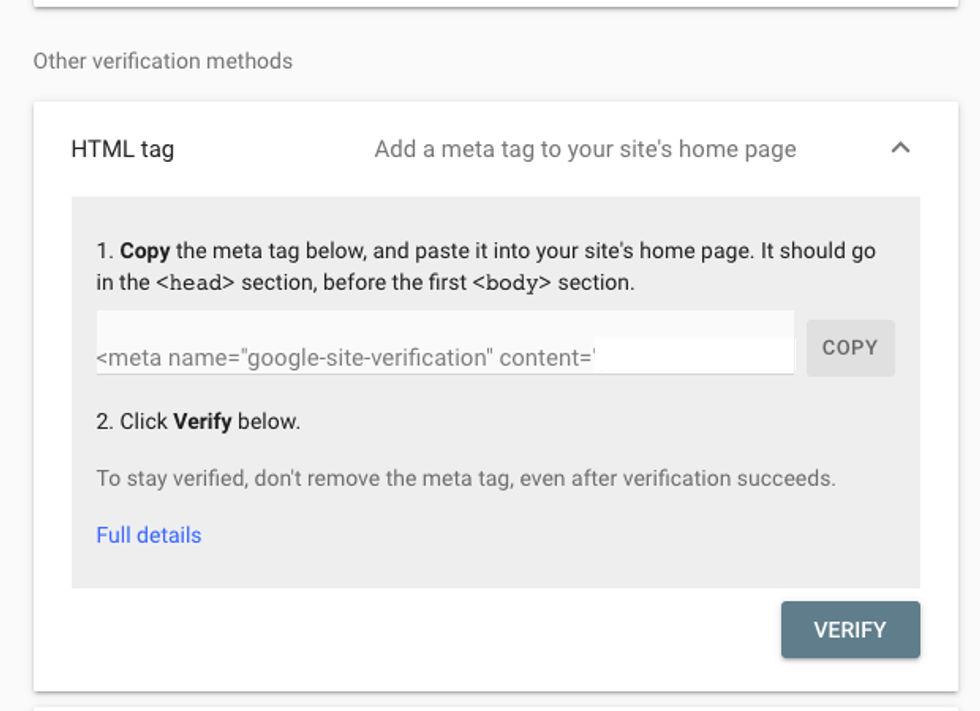Collapse the HTML tag section chevron
This screenshot has height=711, width=980.
coord(900,148)
